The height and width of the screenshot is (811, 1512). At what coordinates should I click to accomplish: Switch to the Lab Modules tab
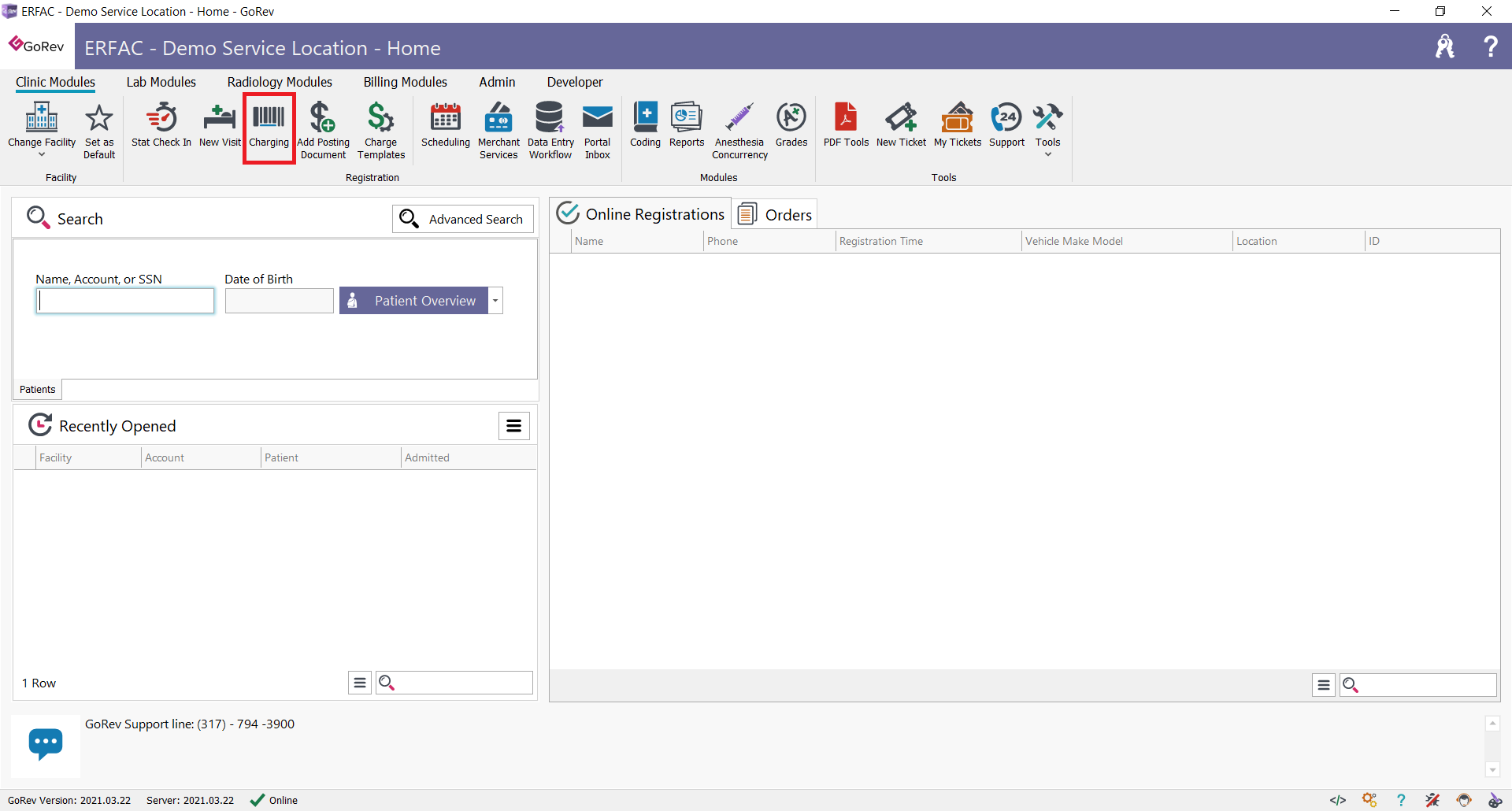pos(161,82)
